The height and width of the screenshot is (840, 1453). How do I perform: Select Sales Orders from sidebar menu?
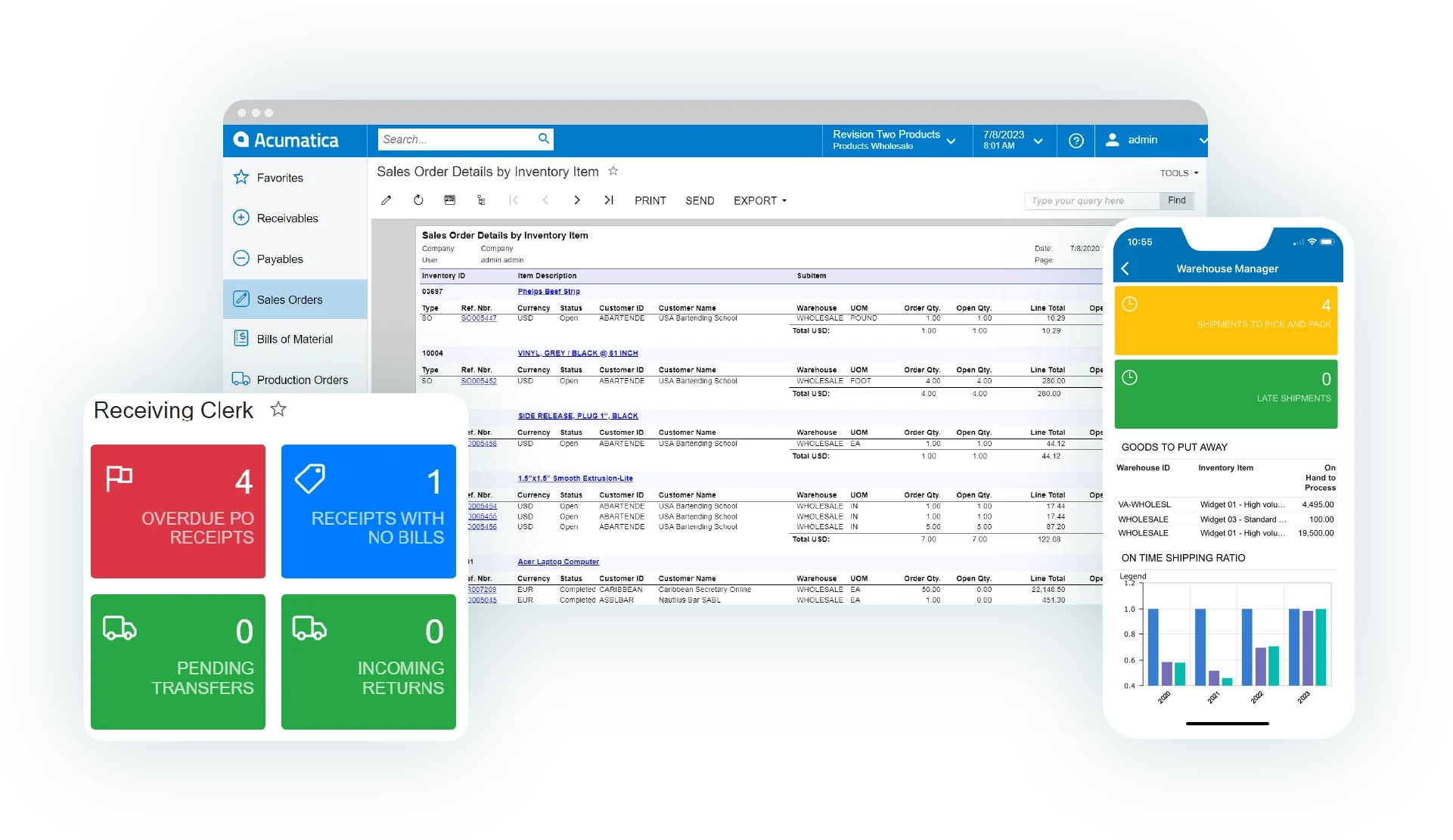coord(290,299)
